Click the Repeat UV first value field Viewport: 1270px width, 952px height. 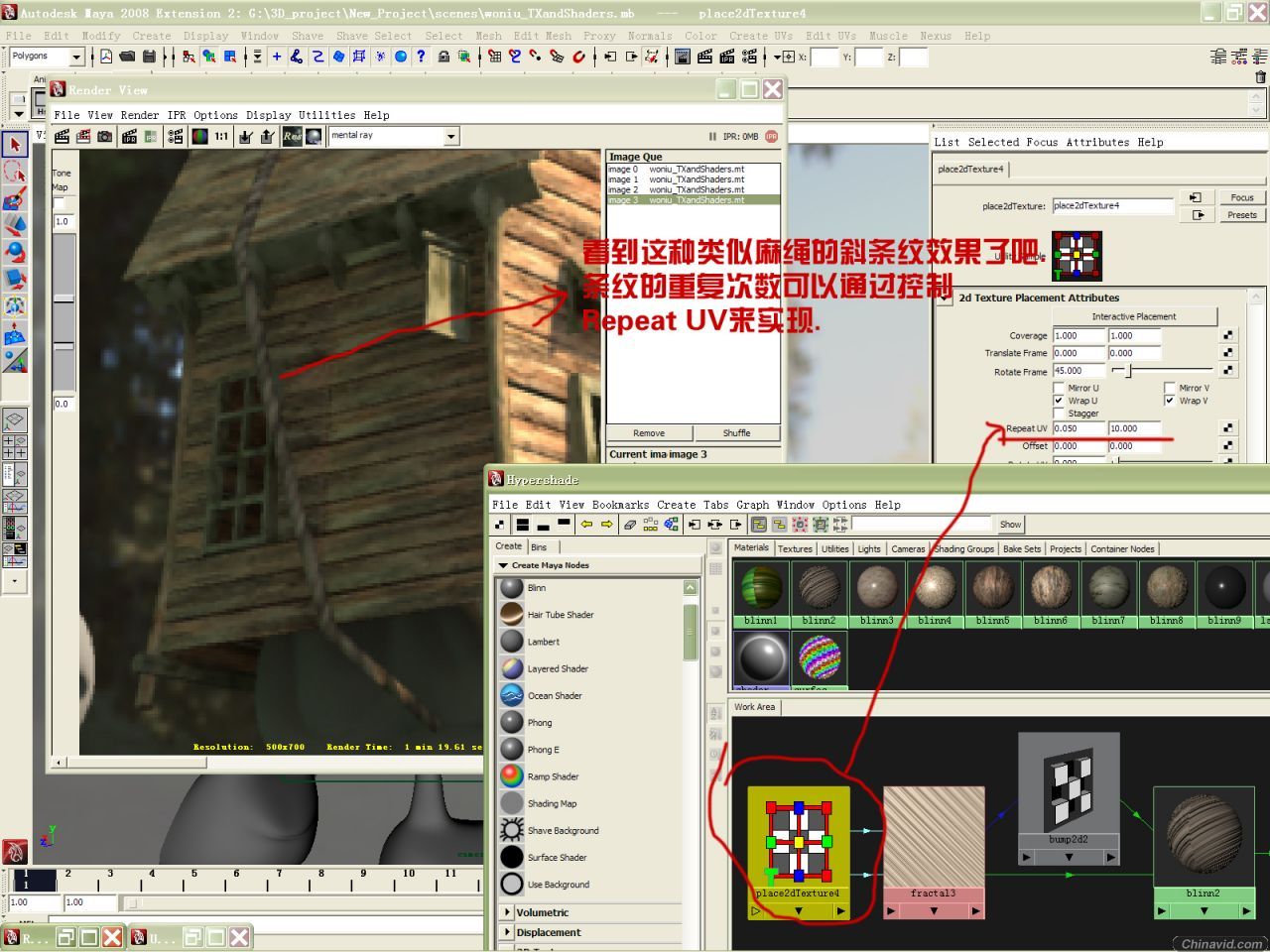coord(1079,428)
